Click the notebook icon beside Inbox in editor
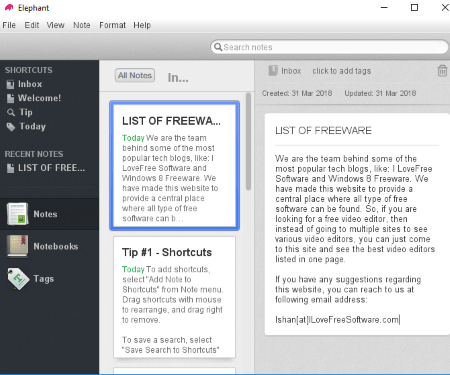Screen dimensions: 450x375 (273, 71)
